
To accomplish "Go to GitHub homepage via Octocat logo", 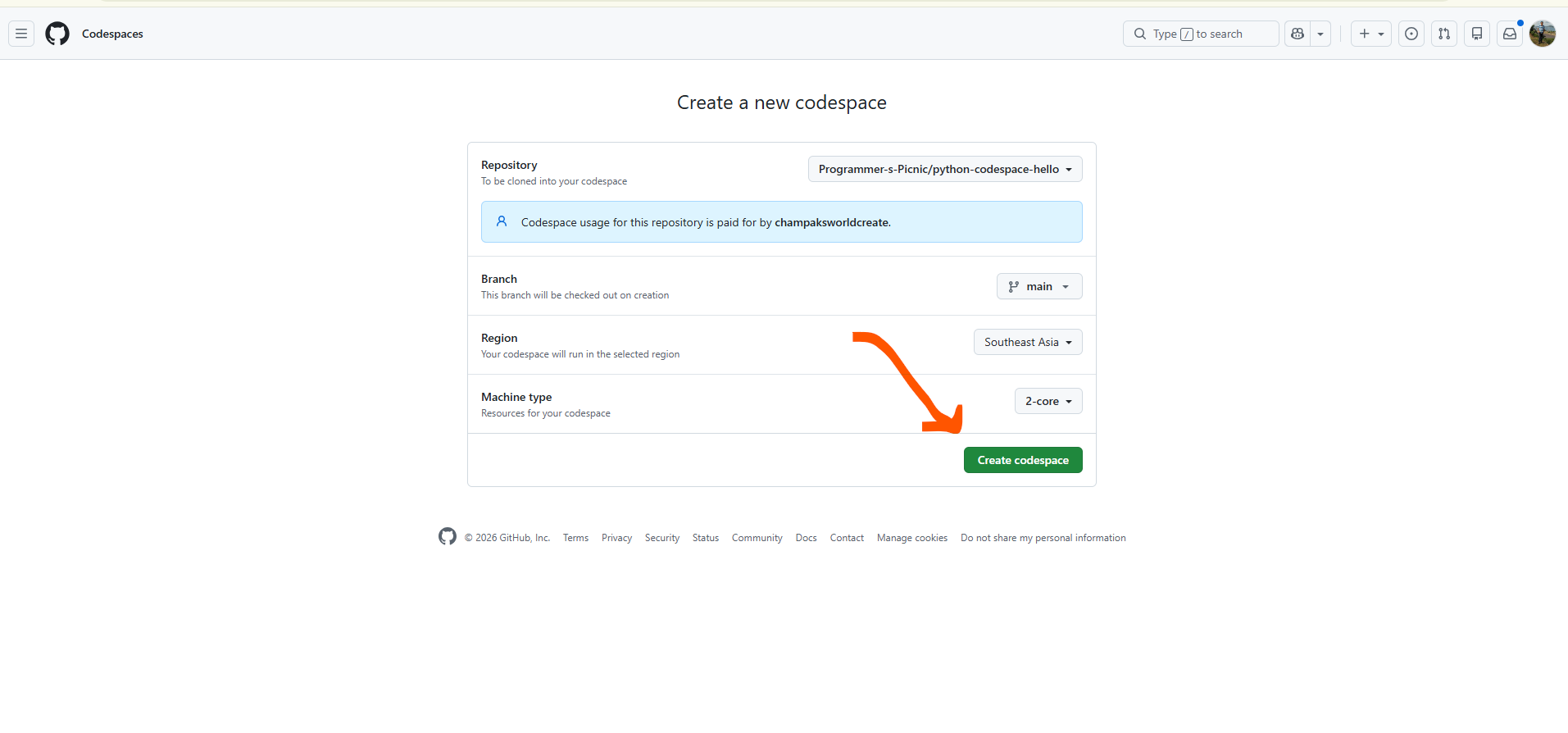I will pos(57,34).
